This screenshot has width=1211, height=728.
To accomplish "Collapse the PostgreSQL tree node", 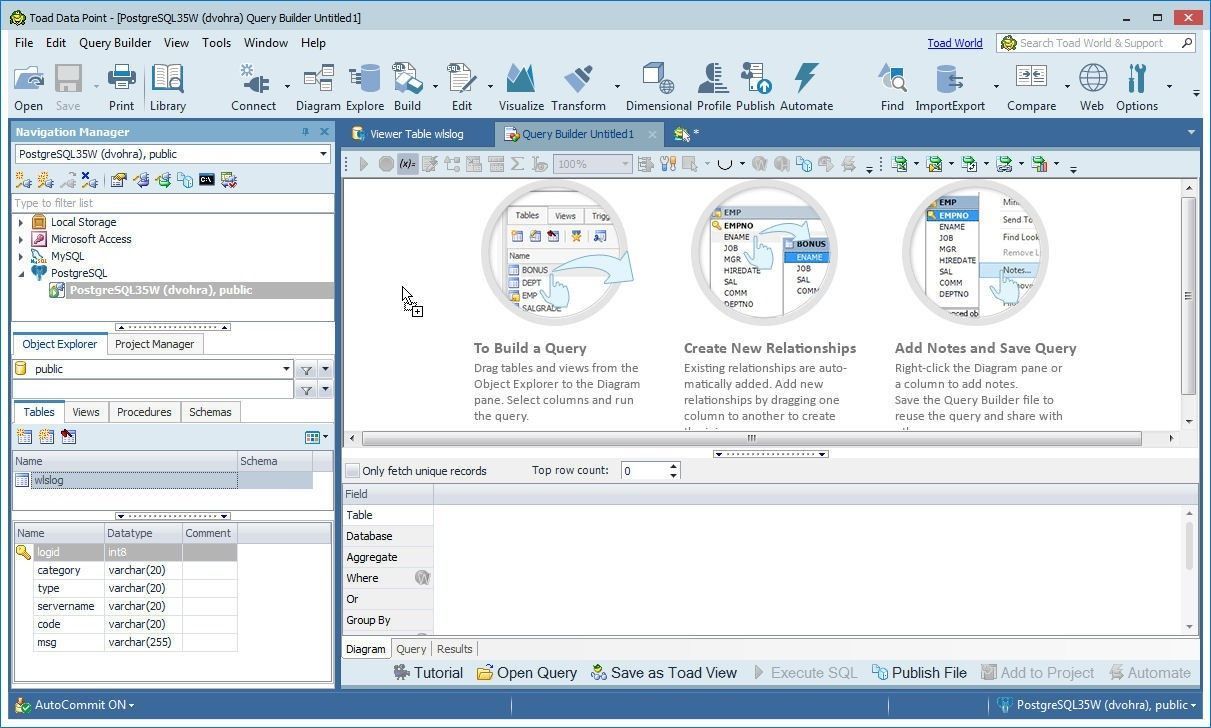I will pos(21,273).
